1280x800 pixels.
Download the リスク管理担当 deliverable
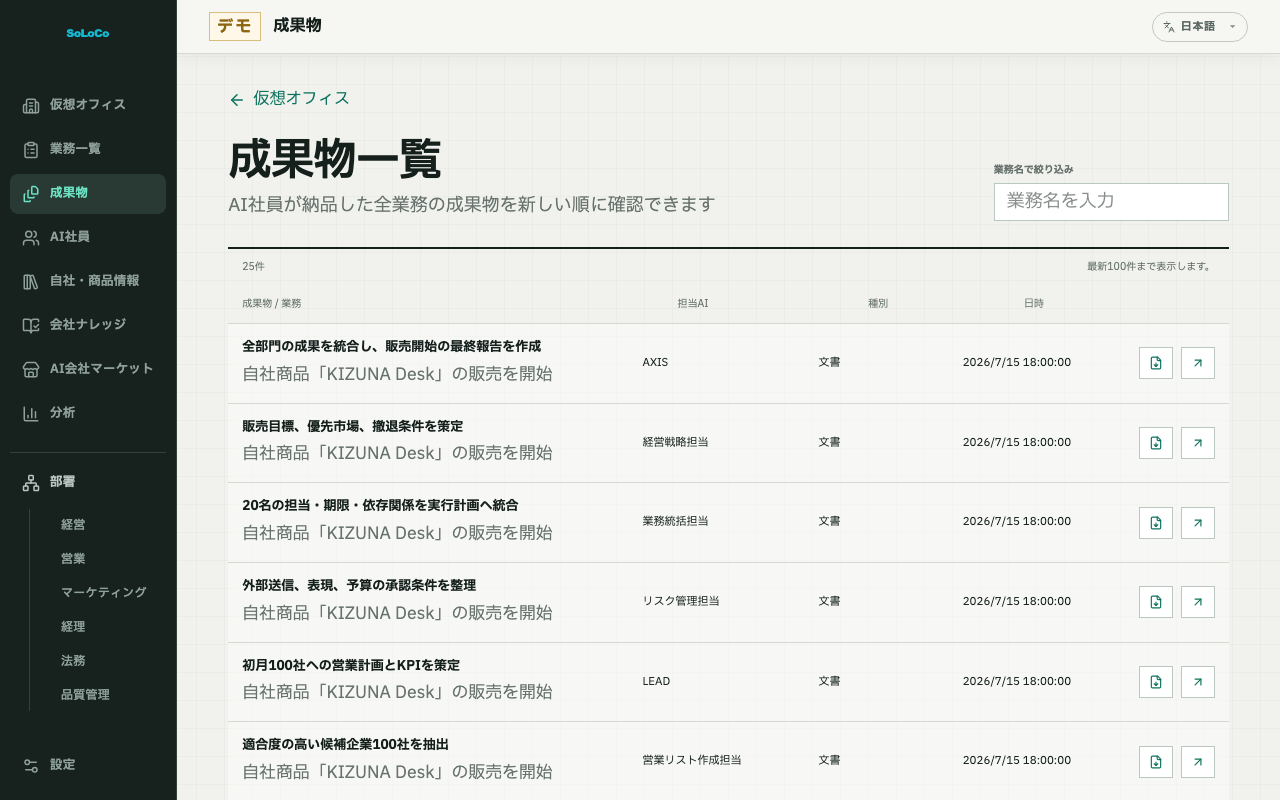(1156, 602)
